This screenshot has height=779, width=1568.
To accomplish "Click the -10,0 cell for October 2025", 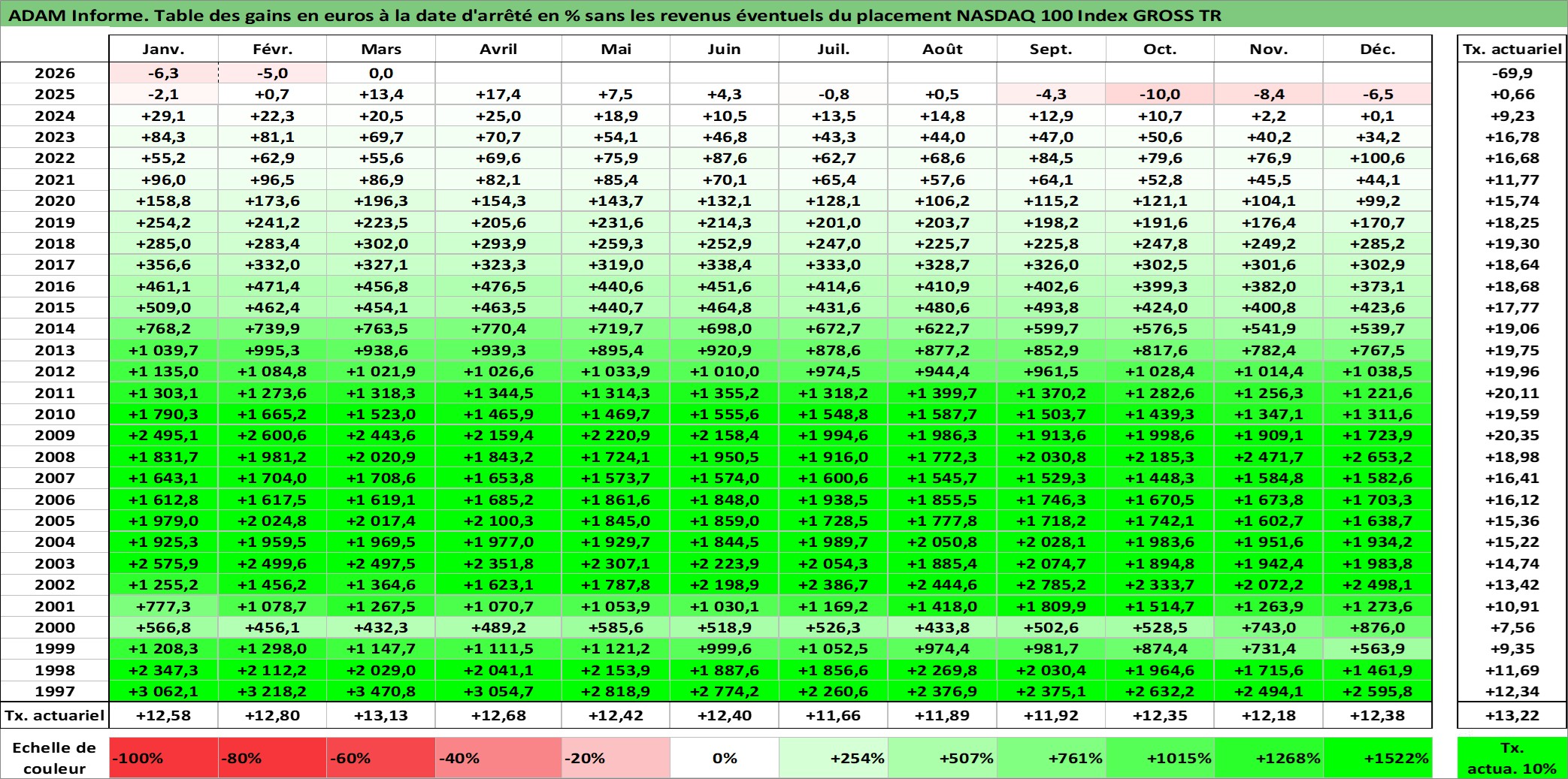I will coord(1160,94).
